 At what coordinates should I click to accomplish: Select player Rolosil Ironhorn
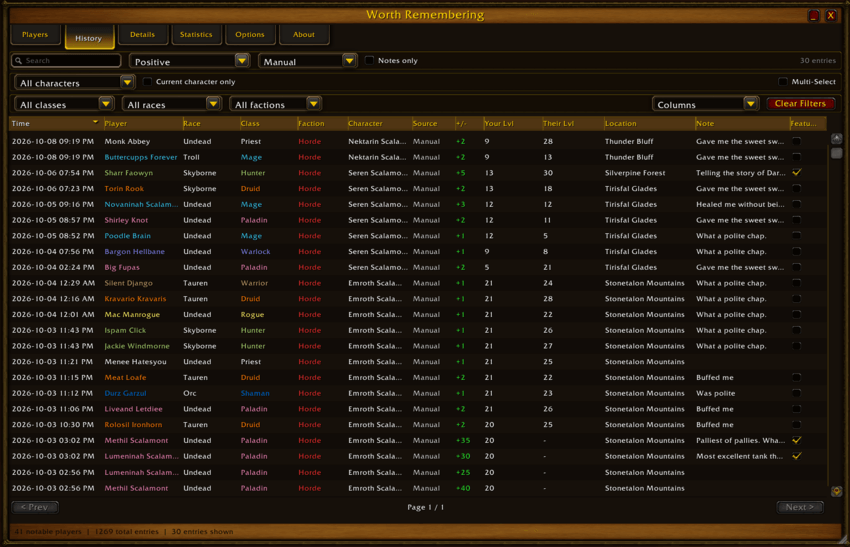133,424
